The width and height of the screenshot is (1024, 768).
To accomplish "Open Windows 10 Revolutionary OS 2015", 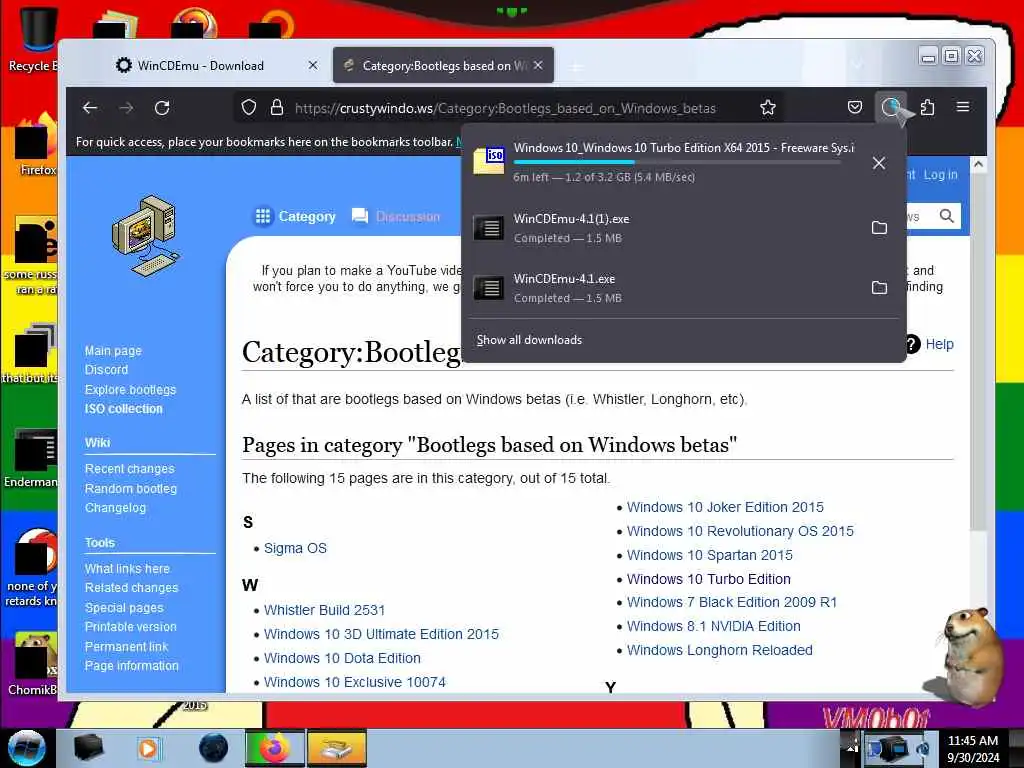I will pos(740,531).
